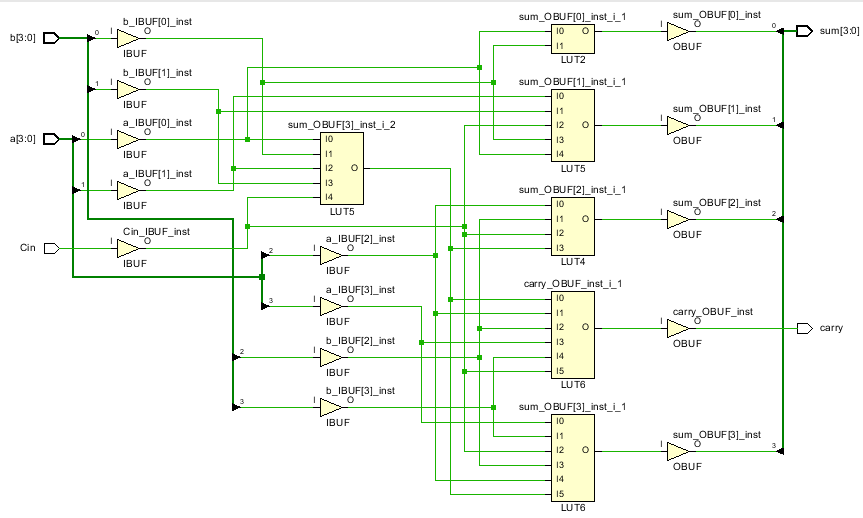Select the sum_OBUF[2]_inst output buffer symbol
Screen dimensions: 863x518
[x=678, y=220]
